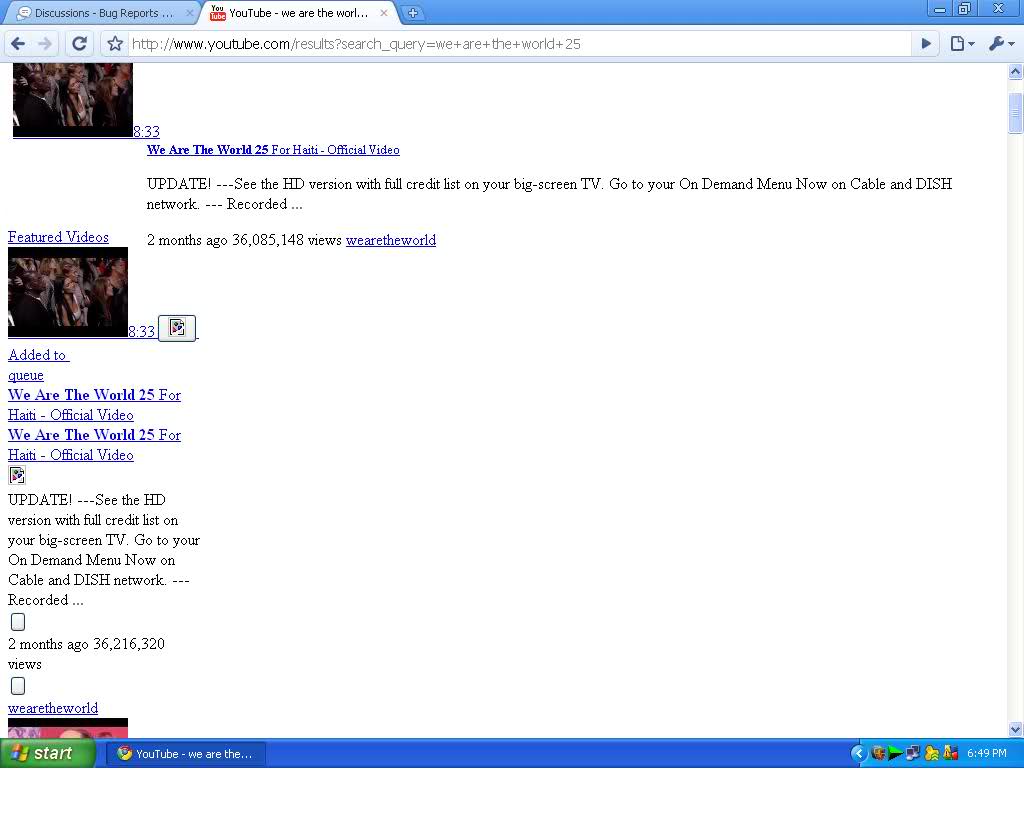The image size is (1024, 822).
Task: Click the page scrollbar down arrow
Action: coord(1016,729)
